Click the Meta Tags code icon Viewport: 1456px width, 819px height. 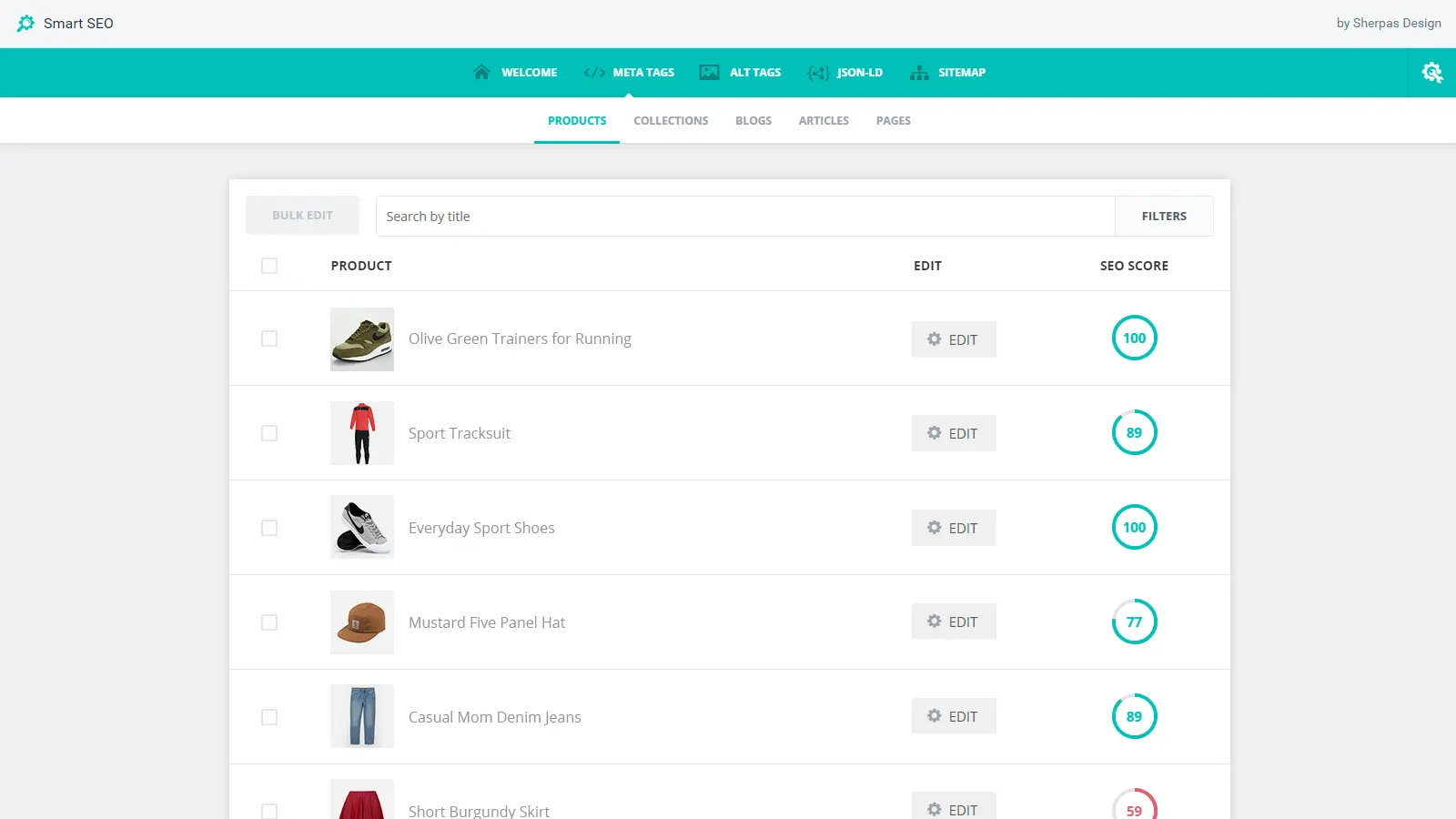pyautogui.click(x=595, y=72)
